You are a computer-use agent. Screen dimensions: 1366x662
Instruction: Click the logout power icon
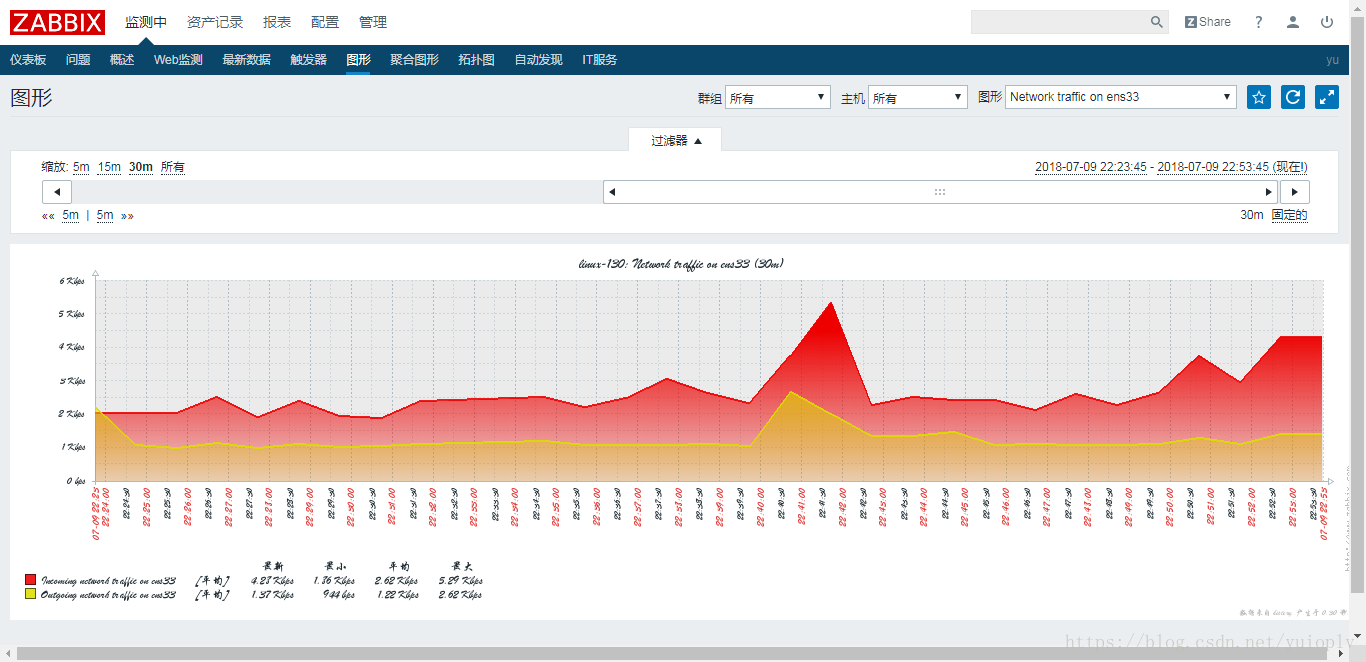tap(1327, 22)
